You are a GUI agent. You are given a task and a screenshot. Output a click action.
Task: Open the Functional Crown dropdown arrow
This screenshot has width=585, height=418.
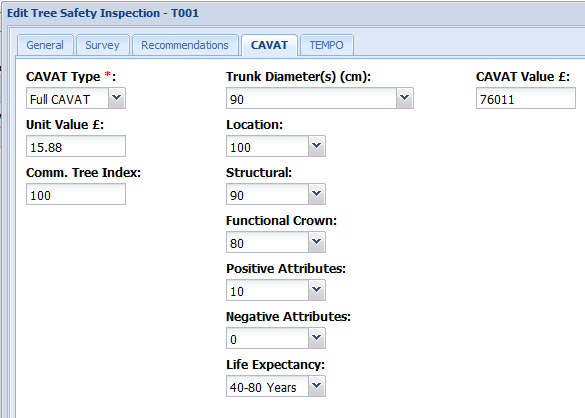pos(317,242)
